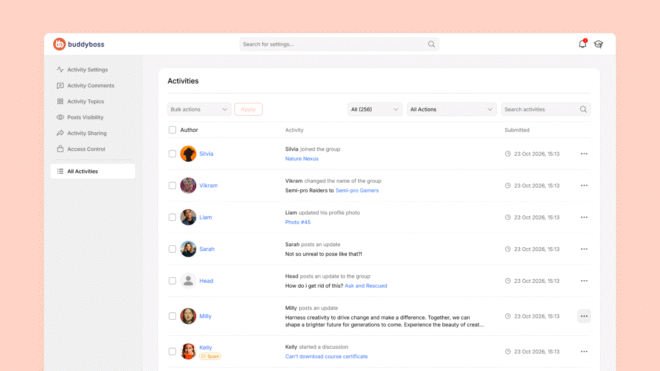660x371 pixels.
Task: Open the All Actions dropdown
Action: tap(451, 109)
